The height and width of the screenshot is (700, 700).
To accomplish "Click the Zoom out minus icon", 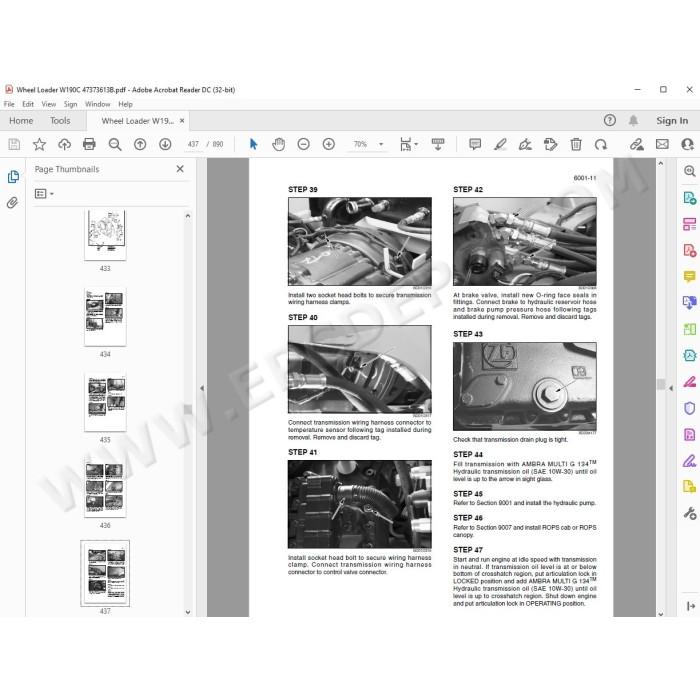I will point(304,144).
